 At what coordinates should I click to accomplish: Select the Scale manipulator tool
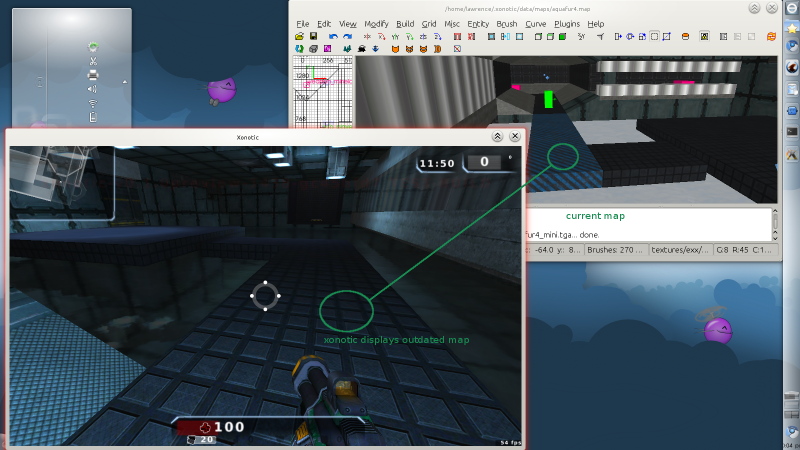pyautogui.click(x=642, y=37)
